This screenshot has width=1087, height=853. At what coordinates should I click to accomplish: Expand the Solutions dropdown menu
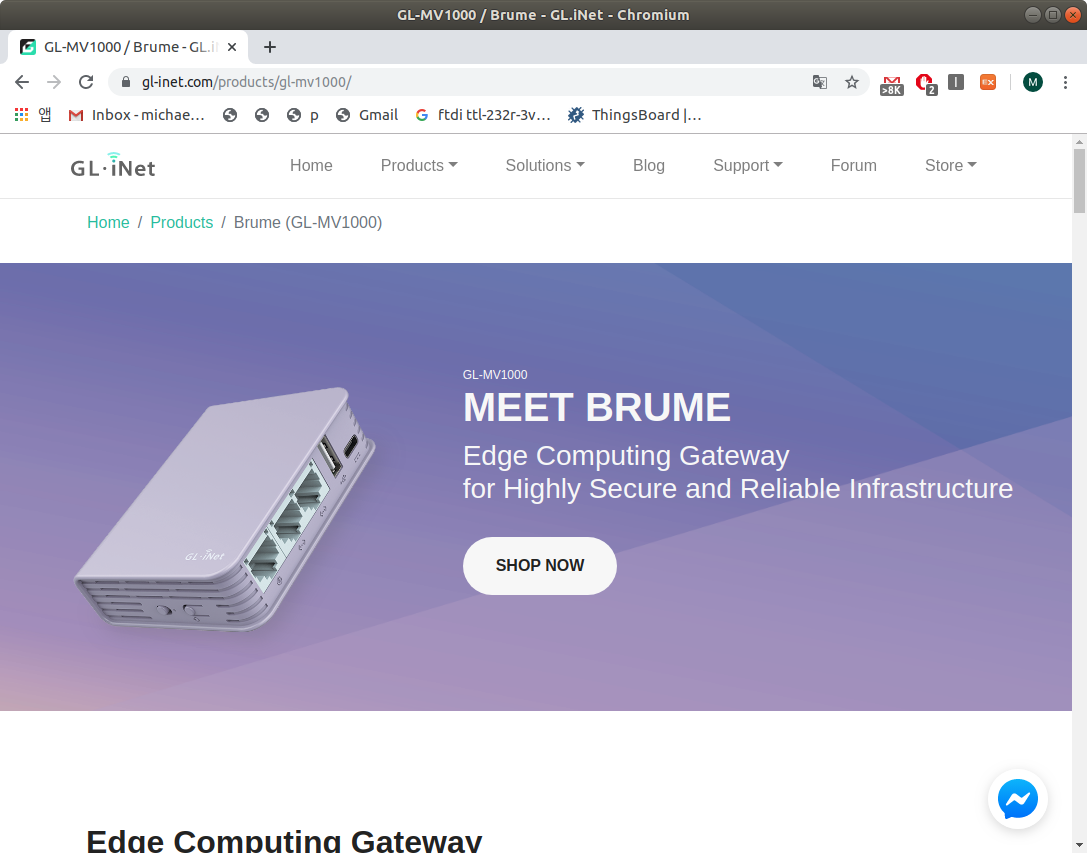(545, 166)
